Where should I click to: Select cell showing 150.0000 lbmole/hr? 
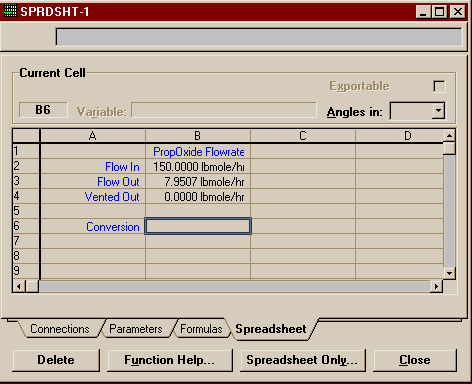(198, 167)
